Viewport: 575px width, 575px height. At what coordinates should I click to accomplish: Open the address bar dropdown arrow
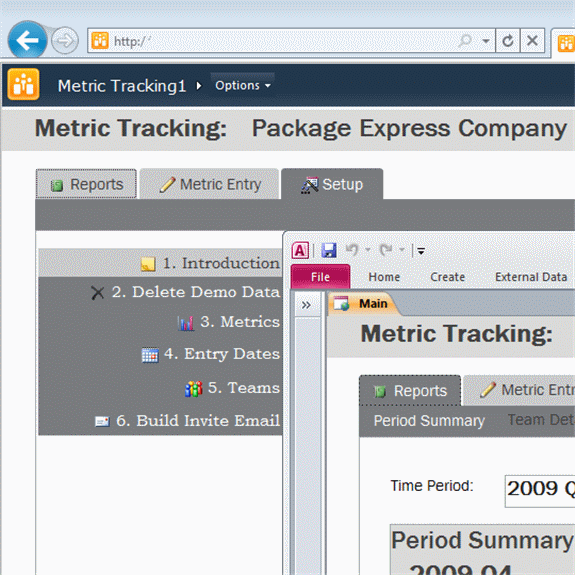486,41
